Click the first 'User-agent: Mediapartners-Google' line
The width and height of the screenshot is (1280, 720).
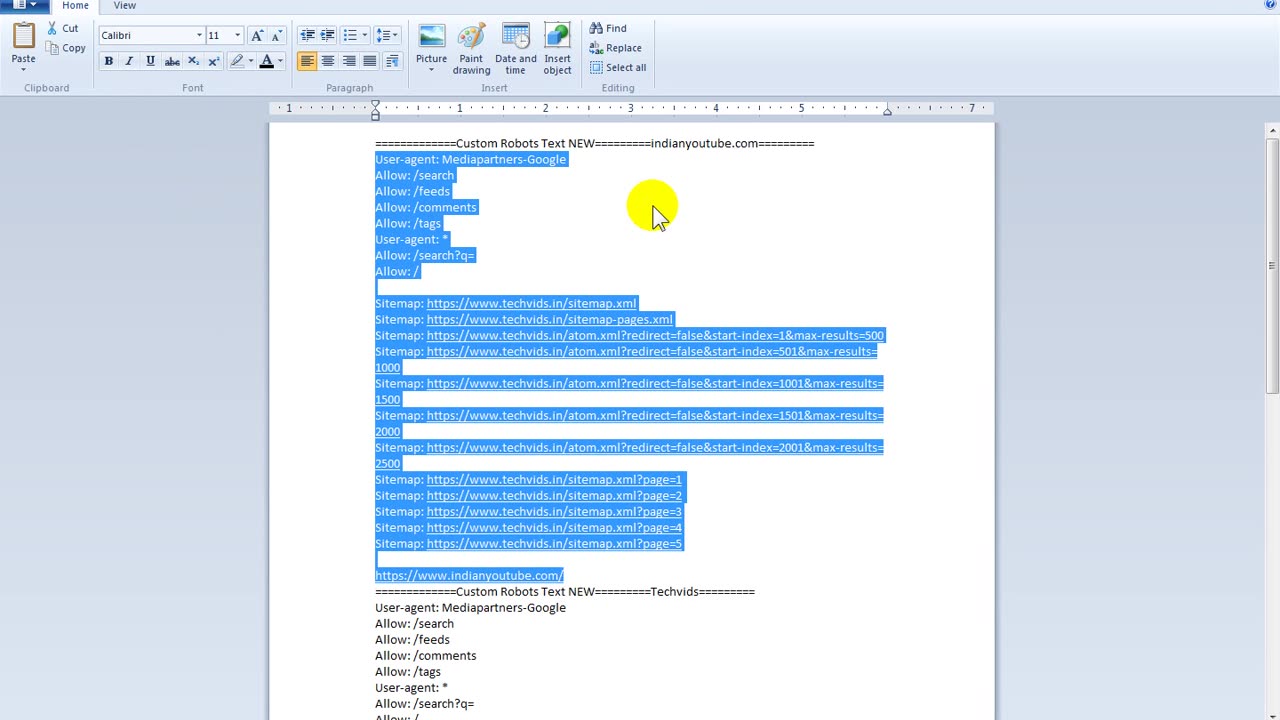click(x=470, y=159)
